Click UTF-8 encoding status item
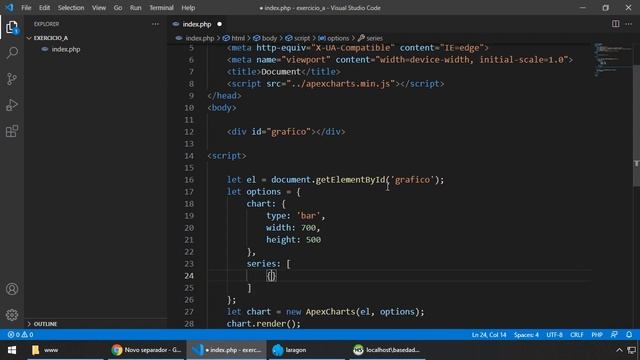The width and height of the screenshot is (640, 360). coord(554,335)
